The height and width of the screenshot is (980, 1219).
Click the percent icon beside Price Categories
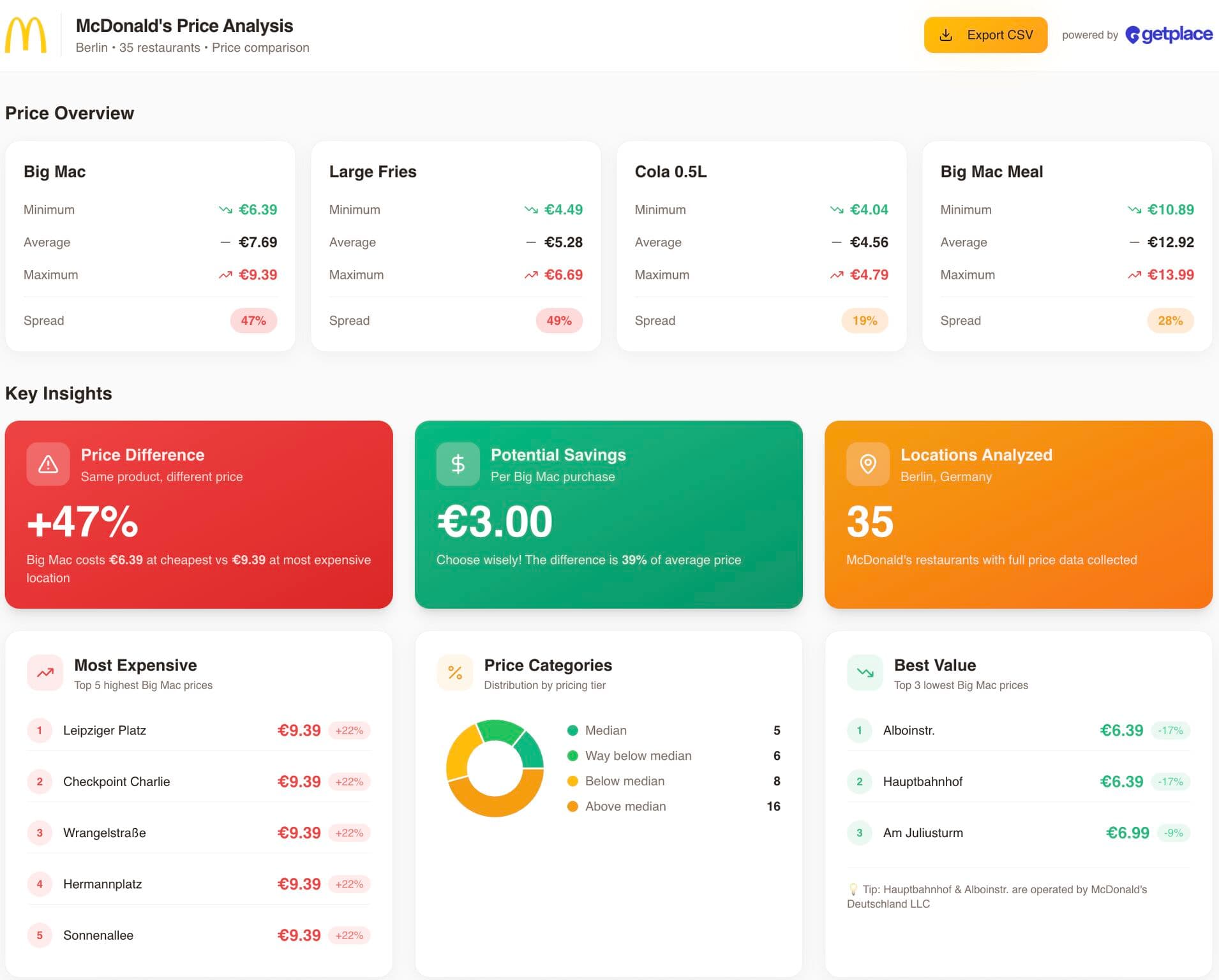[x=455, y=672]
